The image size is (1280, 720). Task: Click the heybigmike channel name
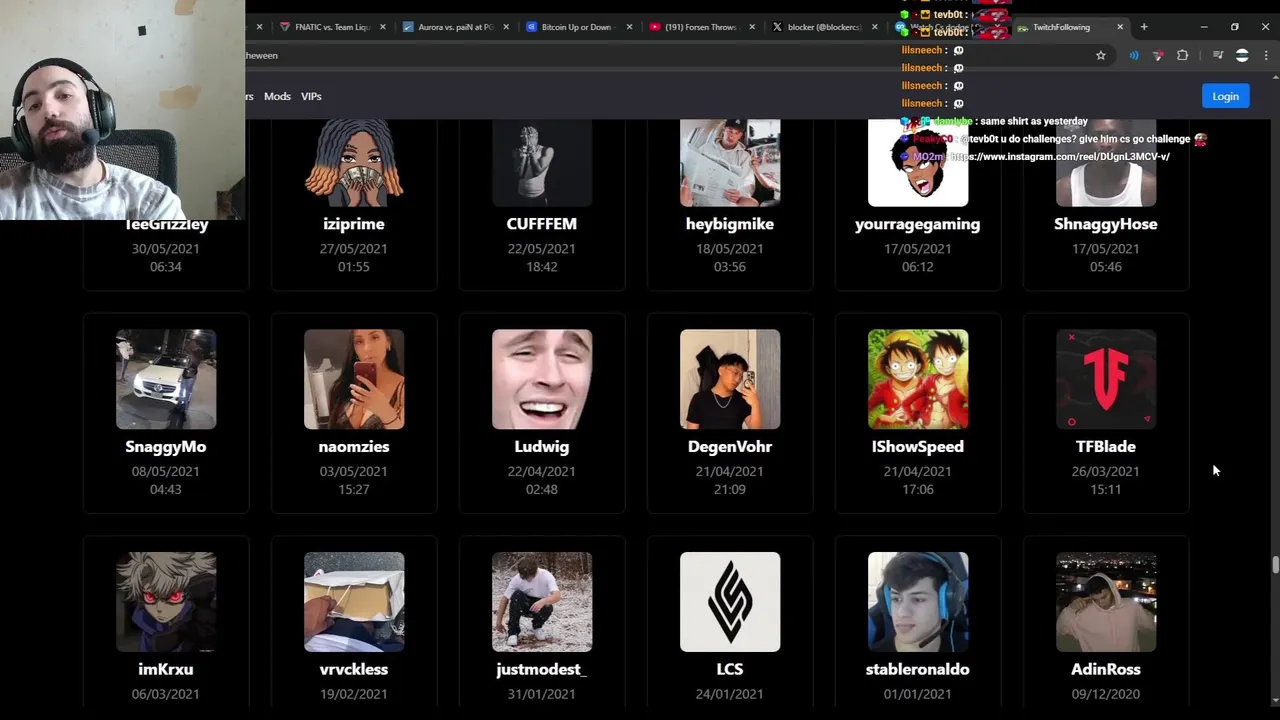click(x=730, y=224)
